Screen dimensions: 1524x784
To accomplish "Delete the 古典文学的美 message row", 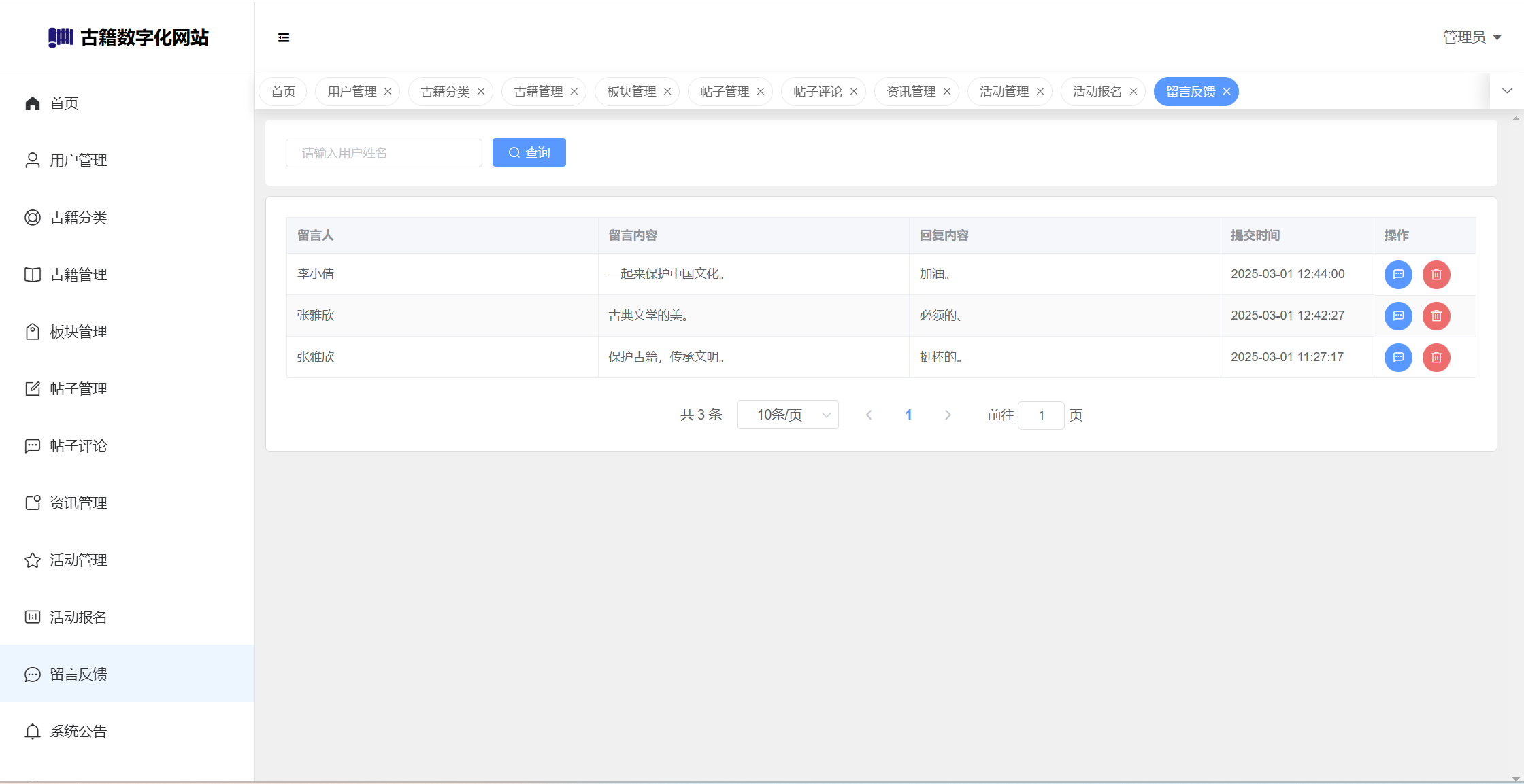I will coord(1436,316).
